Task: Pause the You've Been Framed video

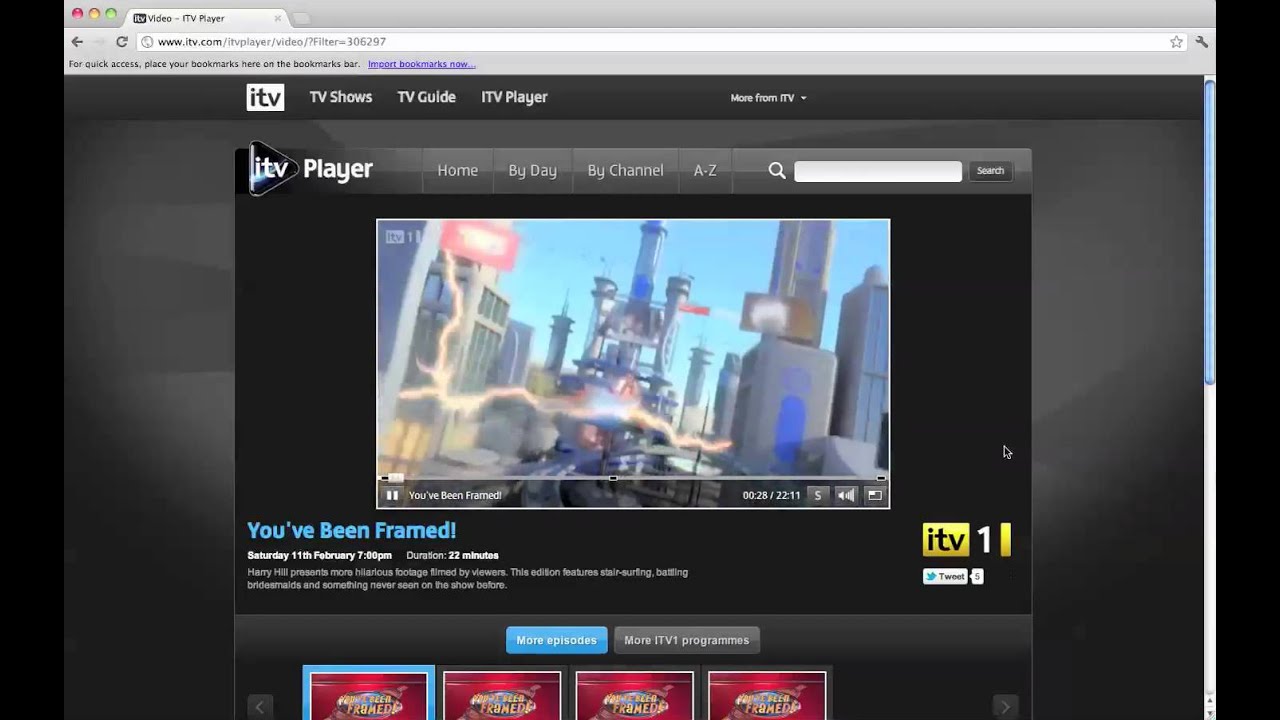Action: click(x=392, y=495)
